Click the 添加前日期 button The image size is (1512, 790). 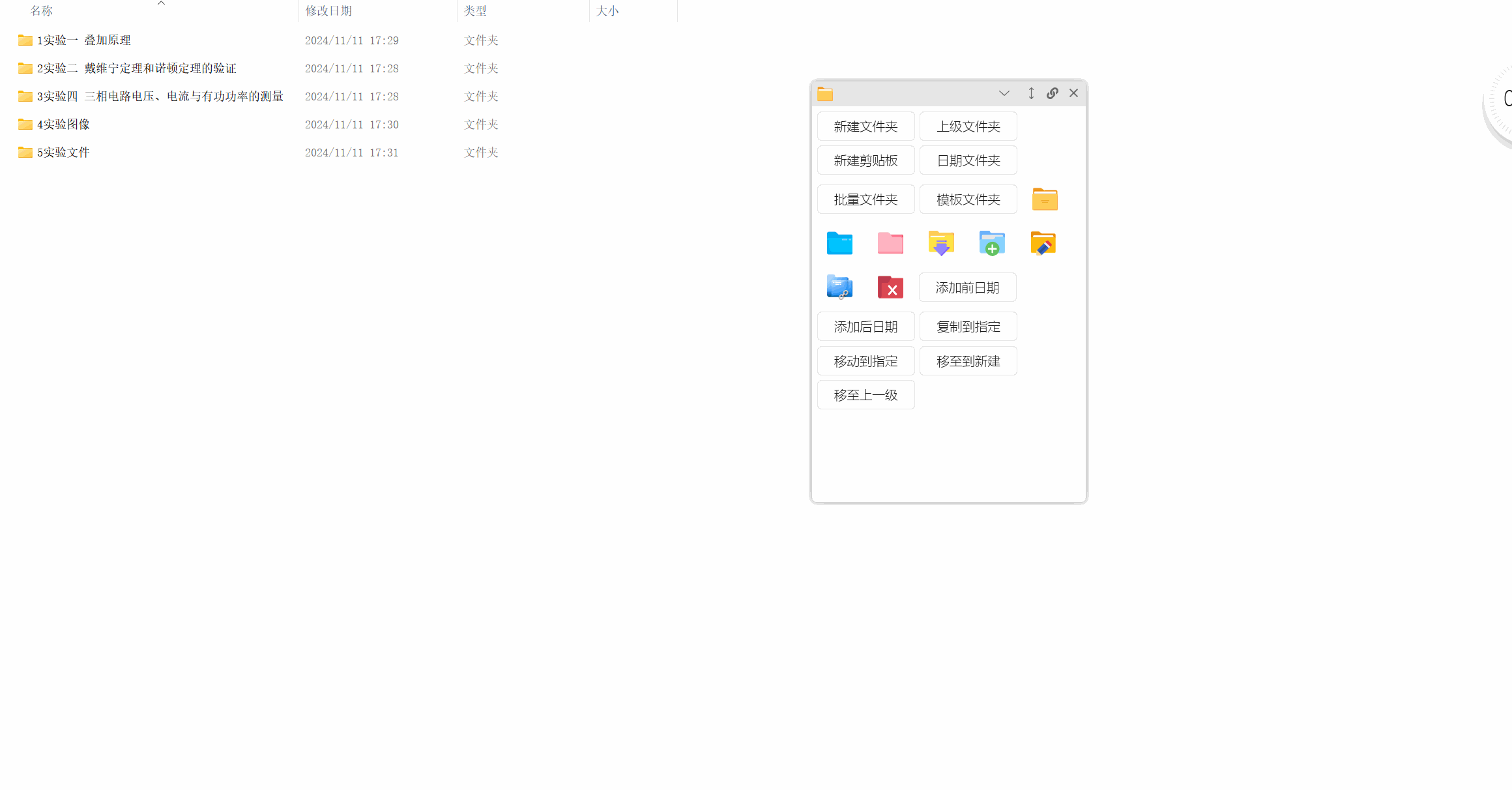coord(968,287)
